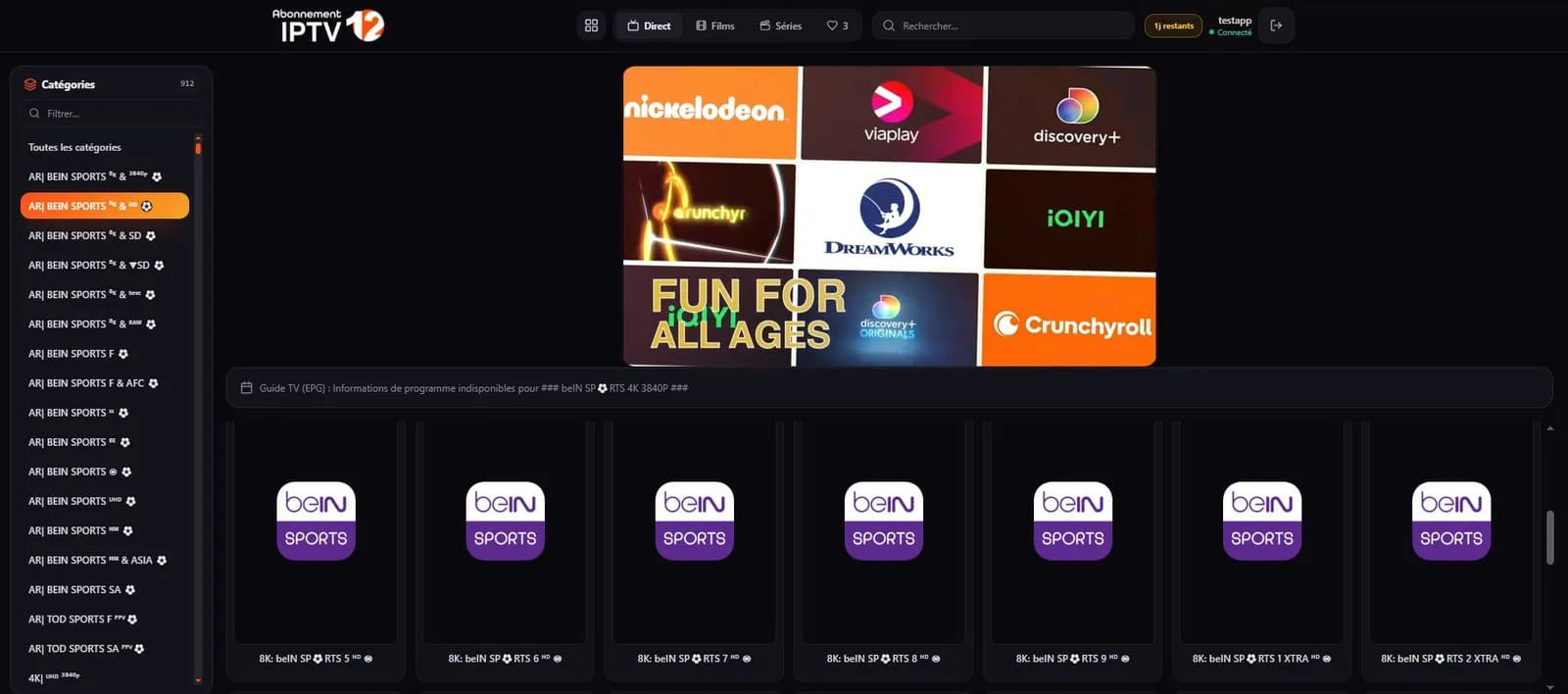Click the soccer ball icon beside ARJ BEIN SPORTS F & AFC
The height and width of the screenshot is (694, 1568).
pyautogui.click(x=153, y=383)
